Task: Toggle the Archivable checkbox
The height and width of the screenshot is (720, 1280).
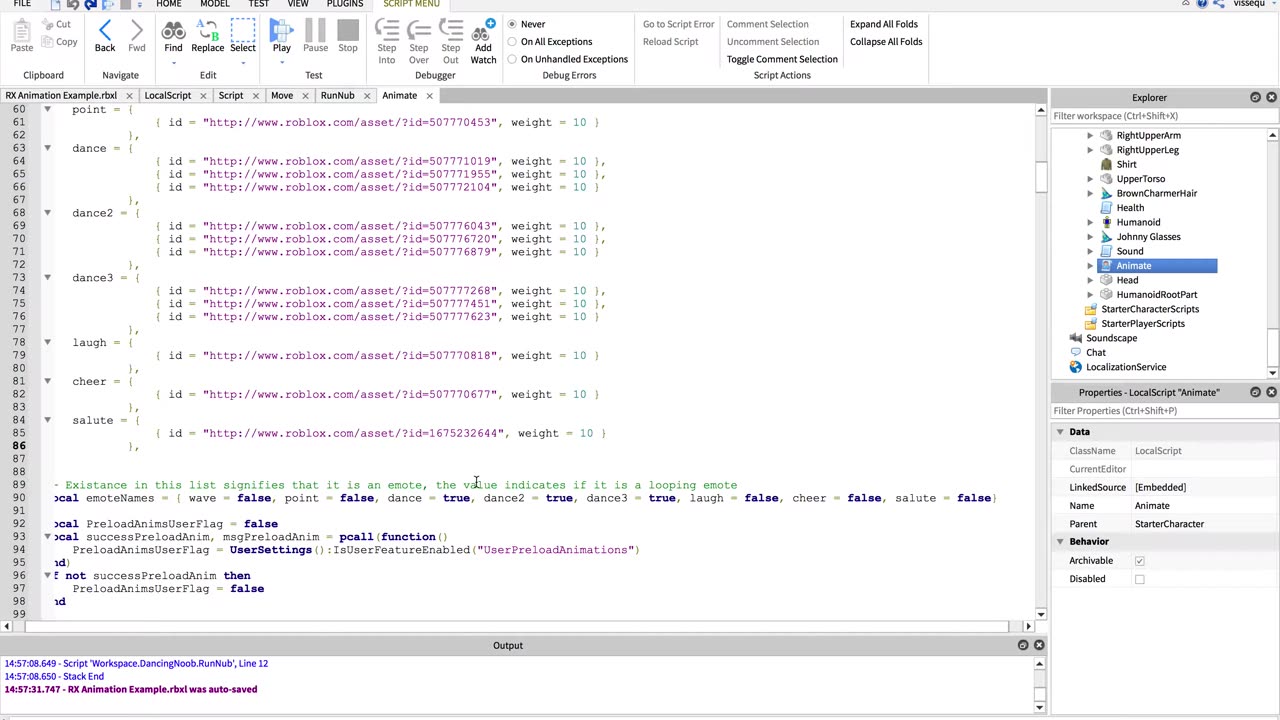Action: click(x=1139, y=561)
